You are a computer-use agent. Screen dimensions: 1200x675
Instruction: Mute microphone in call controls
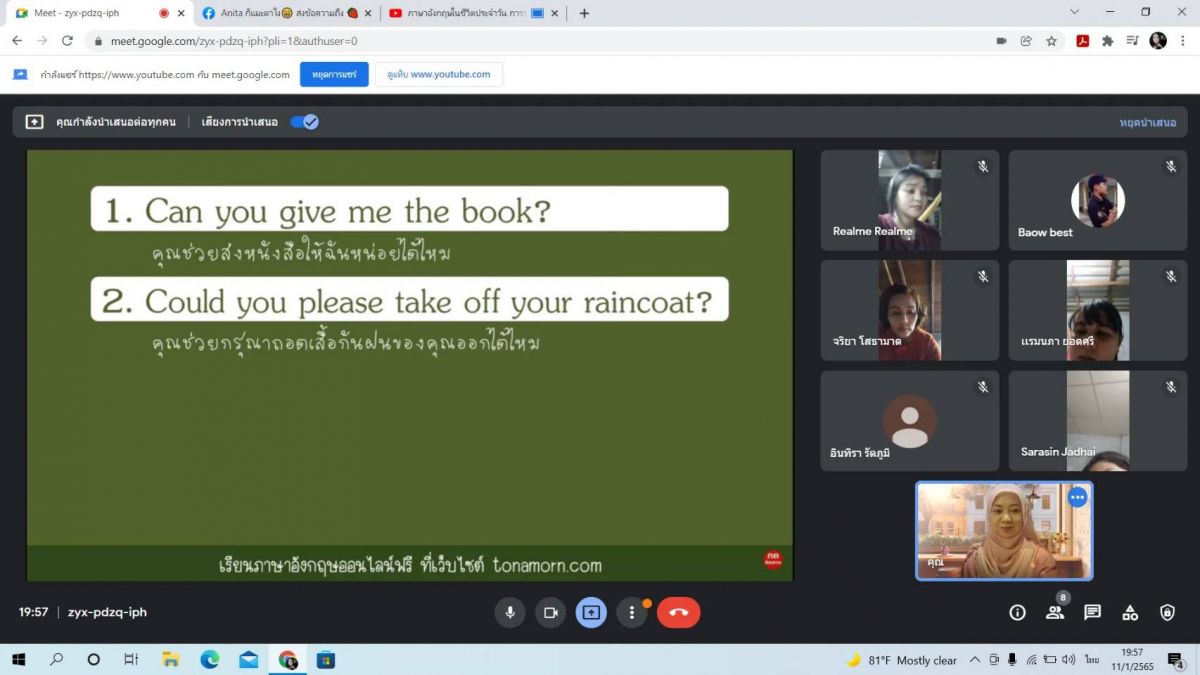tap(510, 612)
